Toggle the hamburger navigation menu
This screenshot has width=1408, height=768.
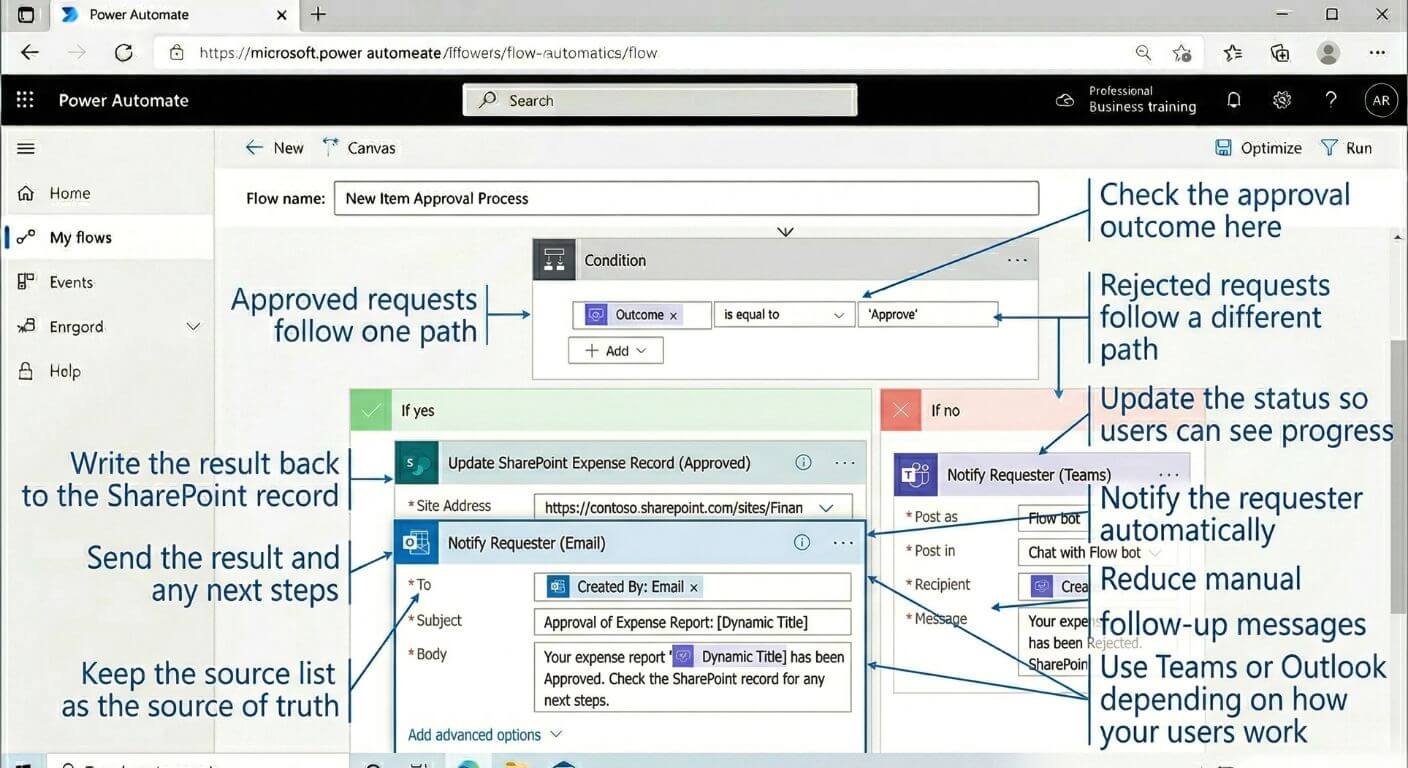(x=26, y=148)
